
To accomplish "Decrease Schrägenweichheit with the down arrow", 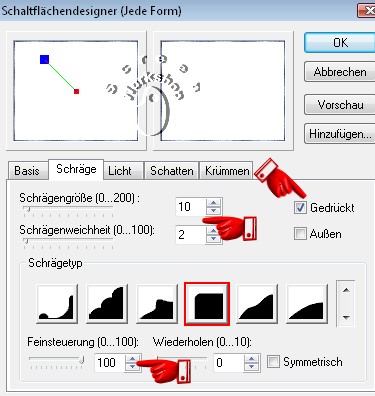I will tap(213, 239).
